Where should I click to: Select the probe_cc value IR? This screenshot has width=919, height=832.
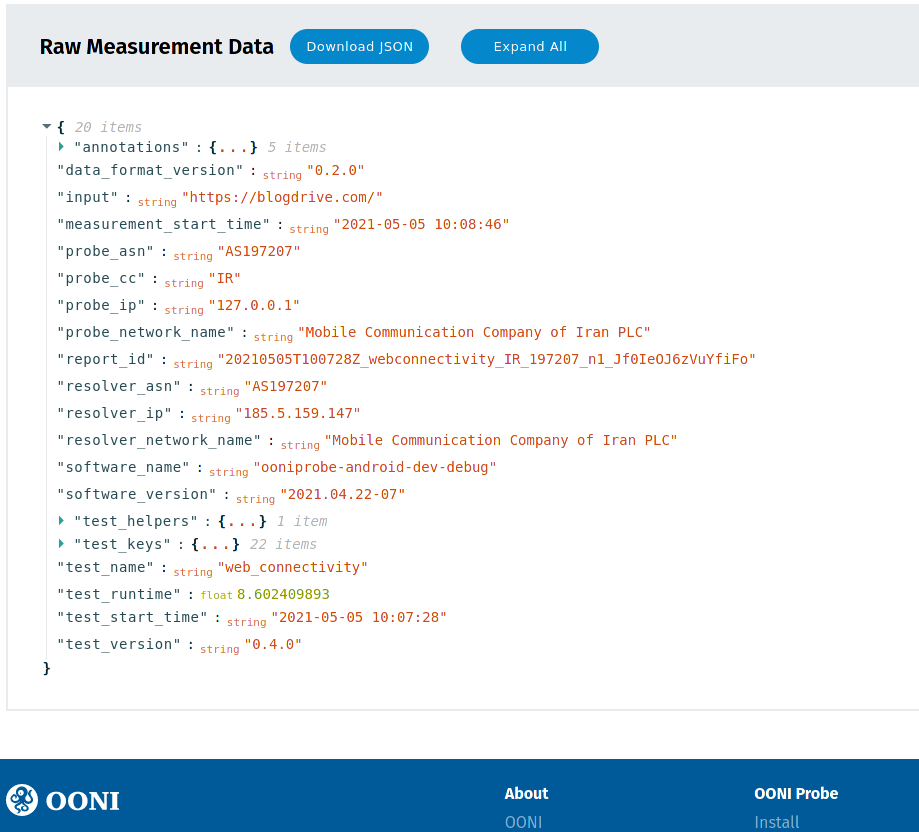pyautogui.click(x=225, y=278)
